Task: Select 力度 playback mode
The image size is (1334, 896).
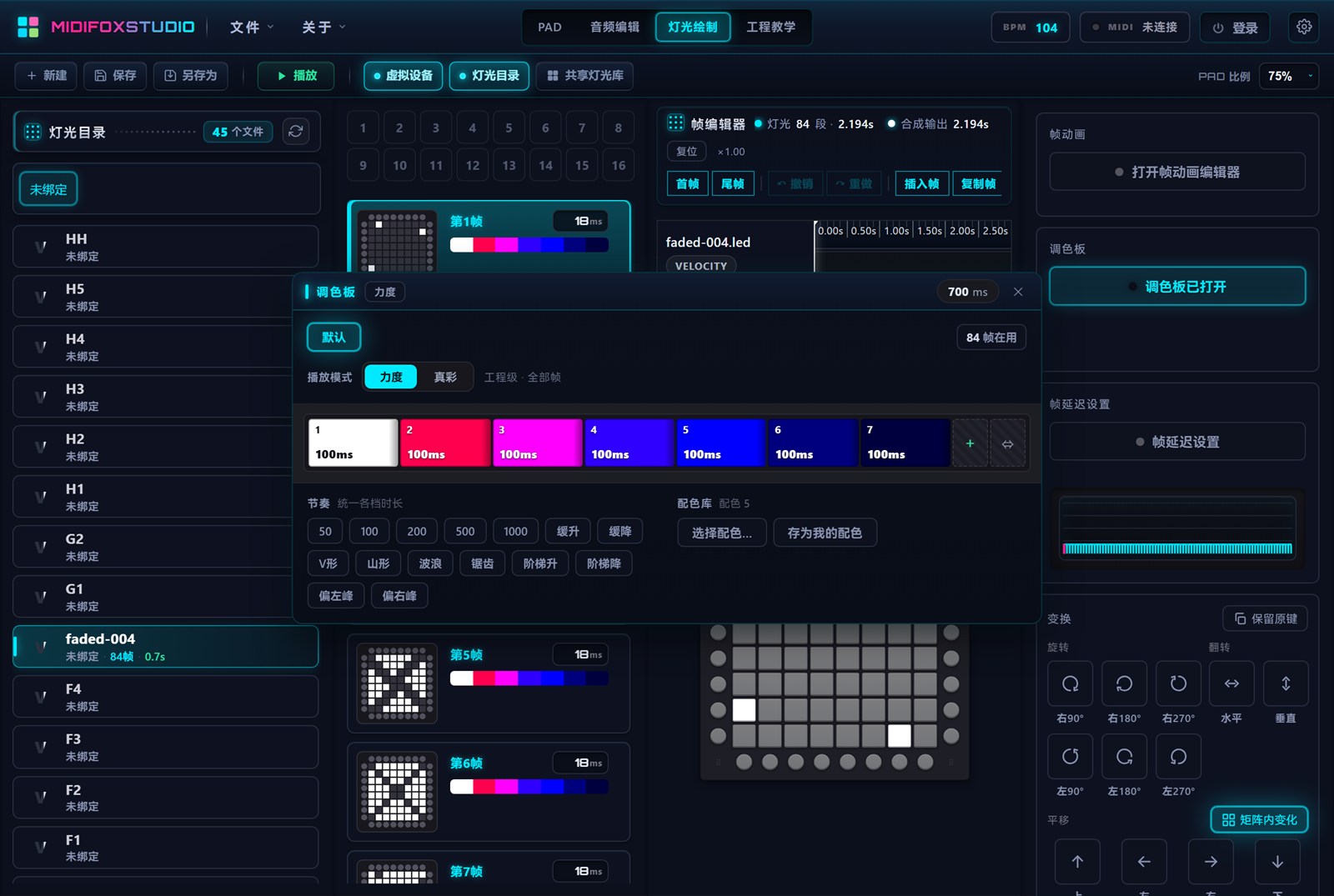Action: tap(391, 377)
